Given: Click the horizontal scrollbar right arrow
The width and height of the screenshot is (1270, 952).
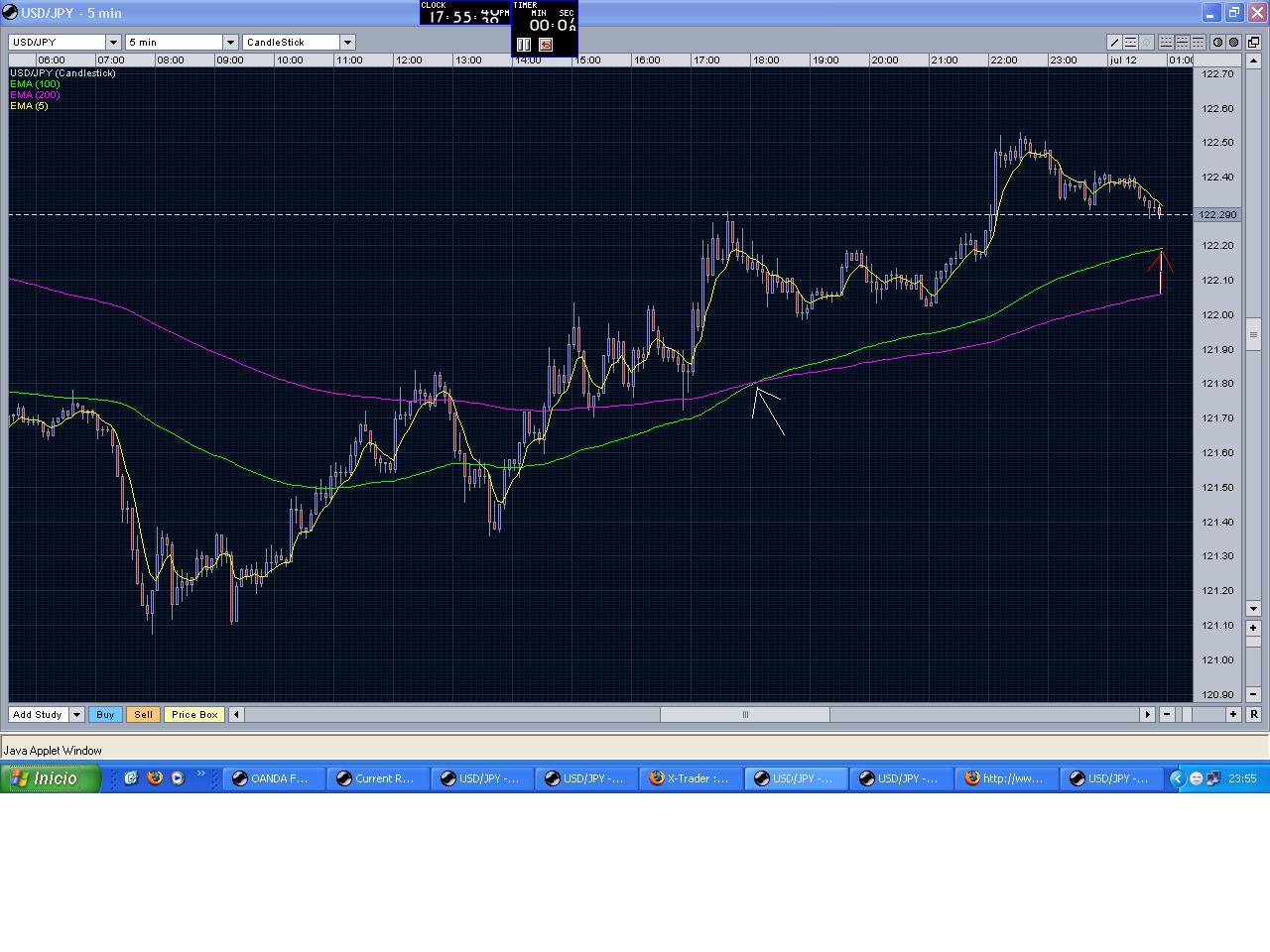Looking at the screenshot, I should (1147, 714).
